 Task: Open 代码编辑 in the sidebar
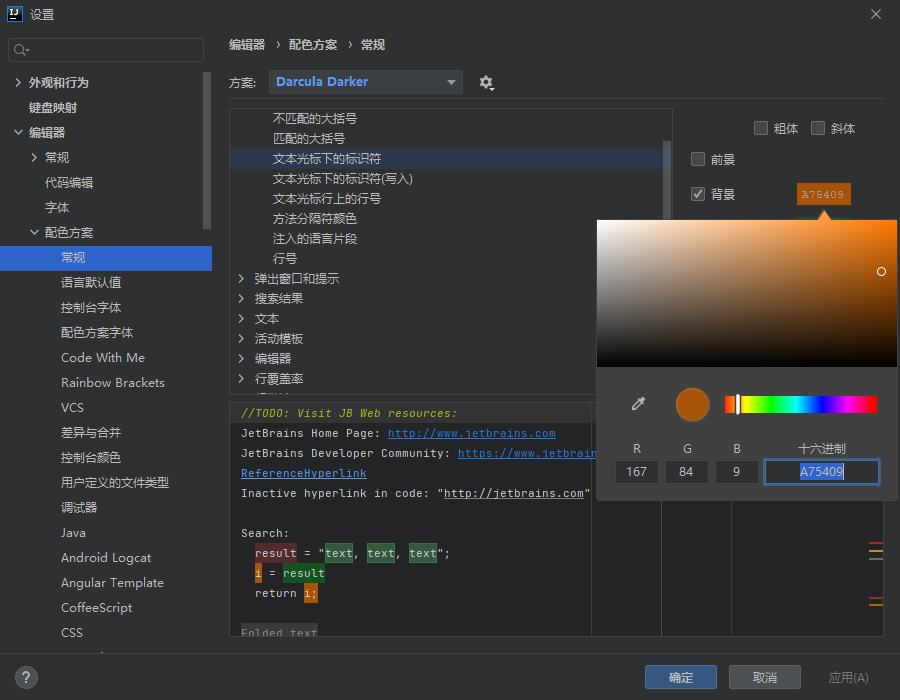coord(69,182)
